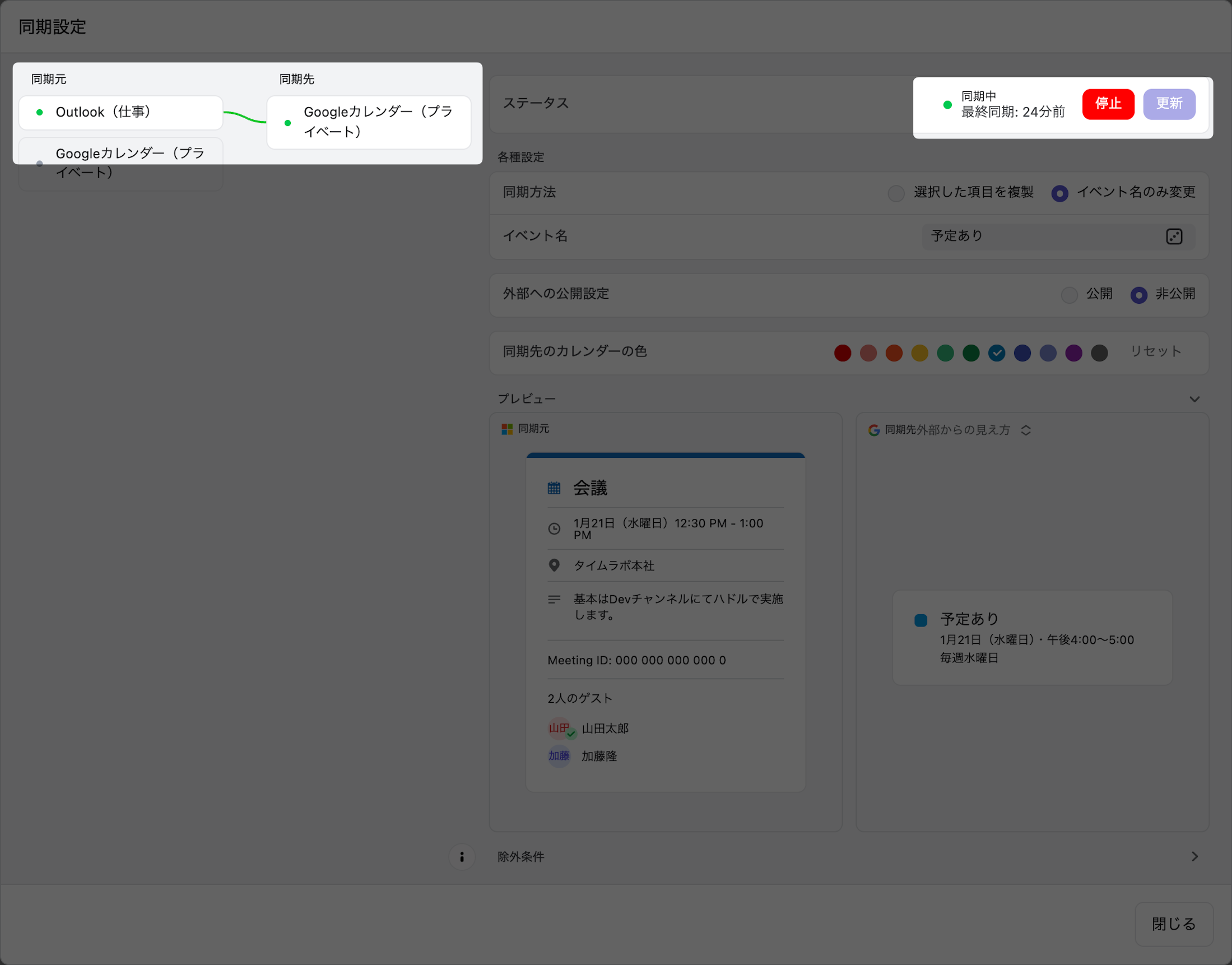Pick the navy blue calendar color
This screenshot has height=965, width=1232.
coord(1022,353)
